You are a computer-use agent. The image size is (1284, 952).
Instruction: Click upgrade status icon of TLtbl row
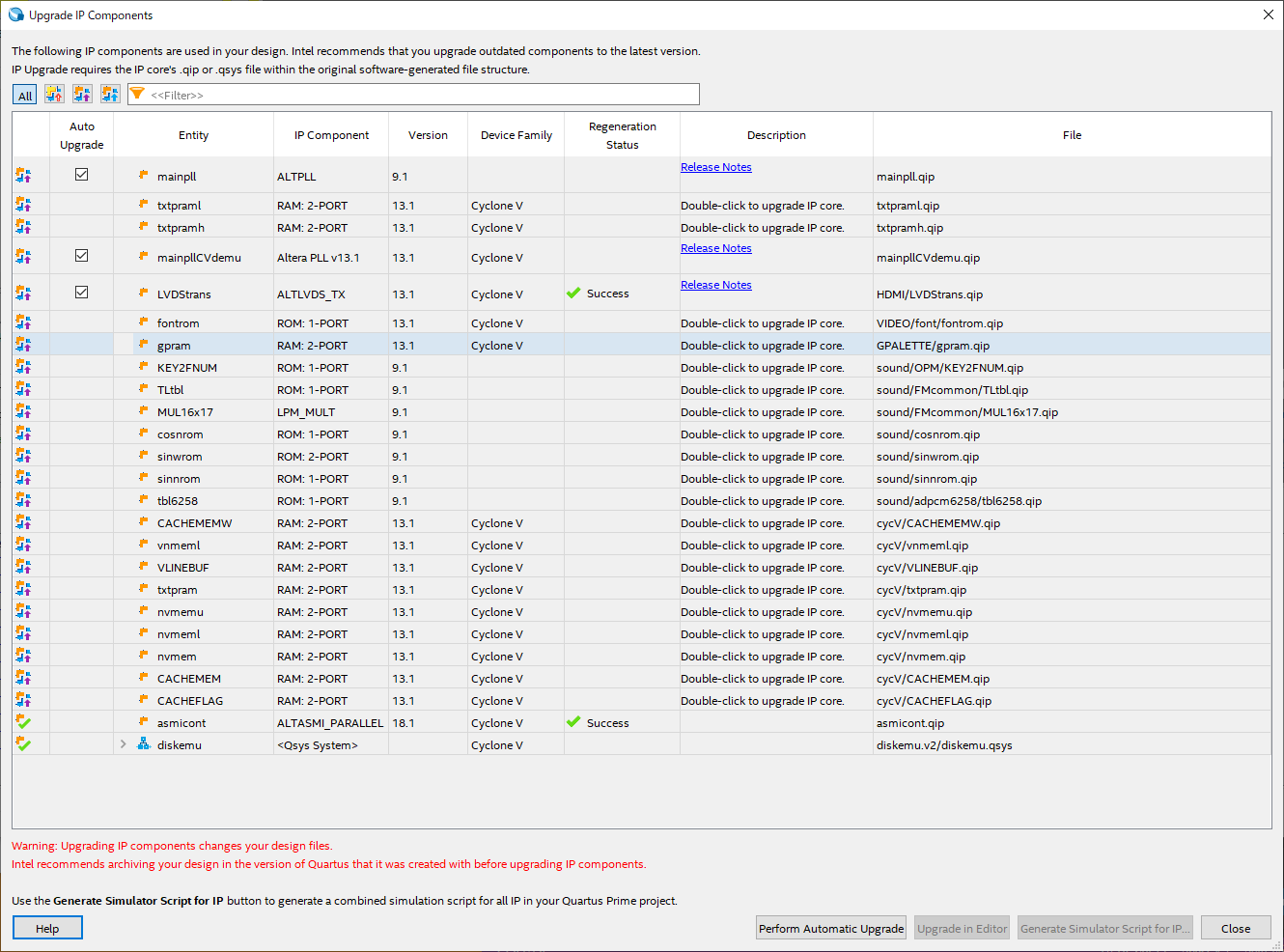pos(23,389)
